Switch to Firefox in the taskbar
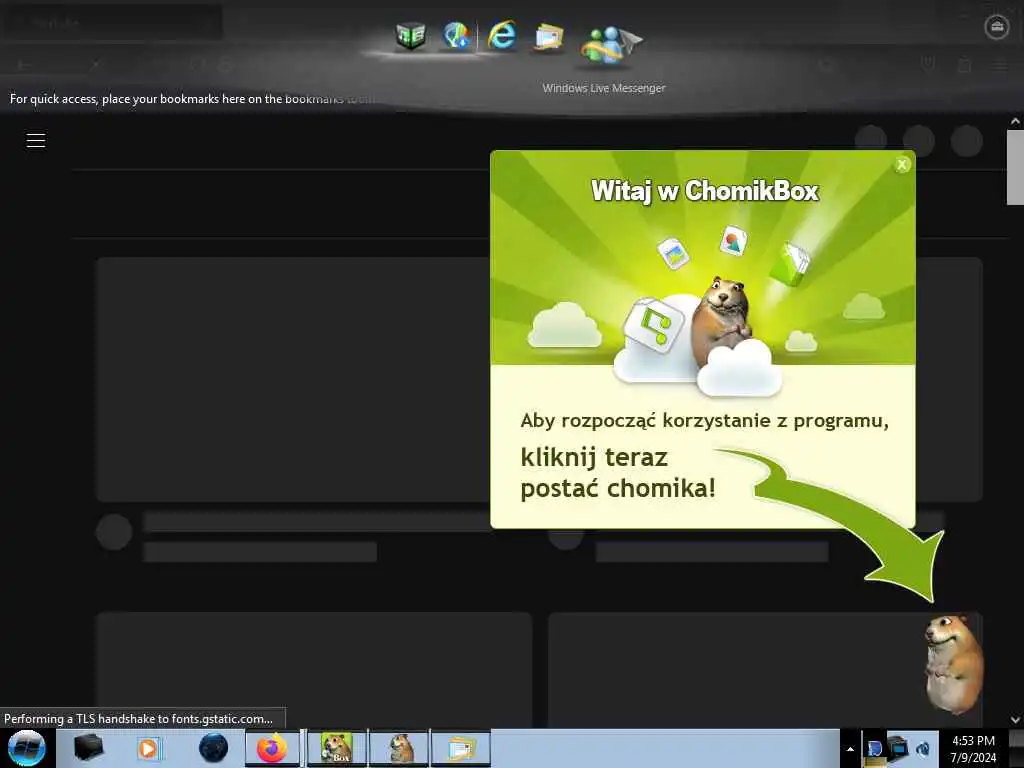Image resolution: width=1024 pixels, height=768 pixels. tap(272, 748)
